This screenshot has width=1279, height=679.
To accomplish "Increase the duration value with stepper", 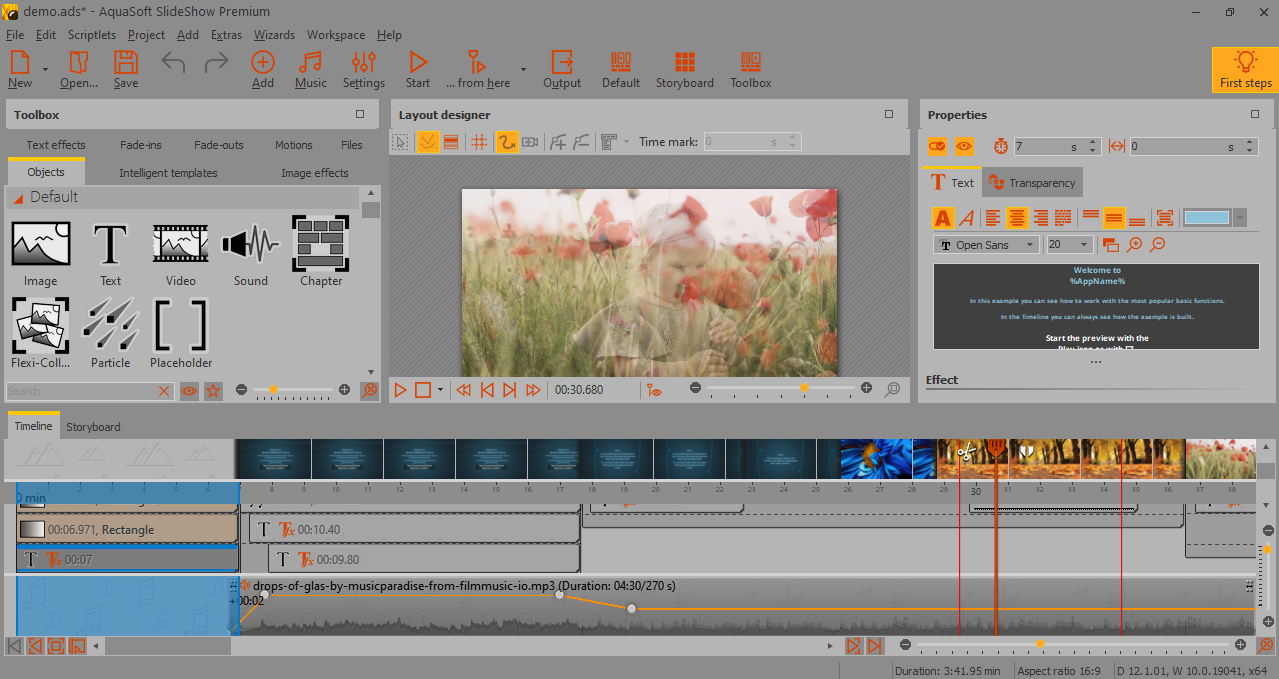I will pyautogui.click(x=1094, y=142).
